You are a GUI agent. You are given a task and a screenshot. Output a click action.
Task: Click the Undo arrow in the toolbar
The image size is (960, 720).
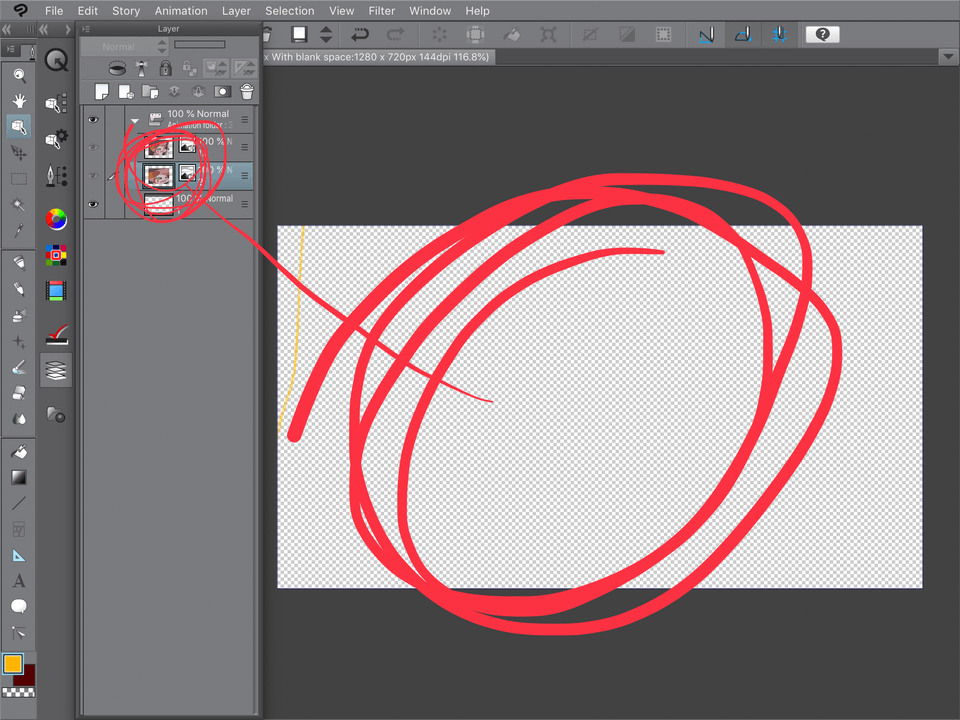click(359, 34)
